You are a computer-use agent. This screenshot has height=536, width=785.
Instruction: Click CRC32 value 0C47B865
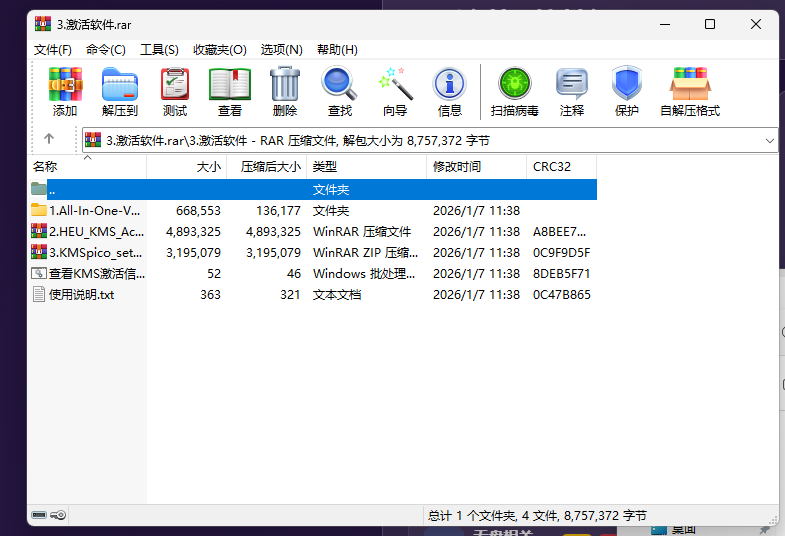[562, 295]
